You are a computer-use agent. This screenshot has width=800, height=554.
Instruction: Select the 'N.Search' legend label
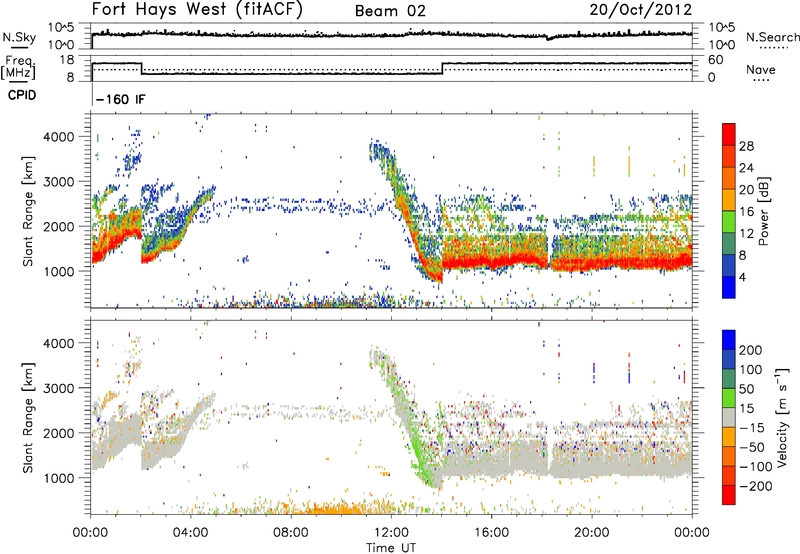point(772,37)
